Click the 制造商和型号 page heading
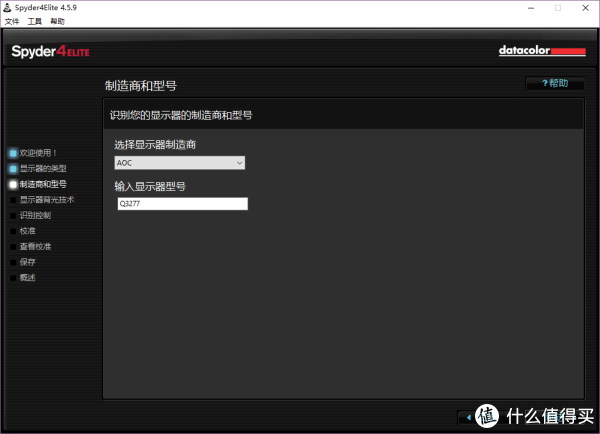 point(141,86)
